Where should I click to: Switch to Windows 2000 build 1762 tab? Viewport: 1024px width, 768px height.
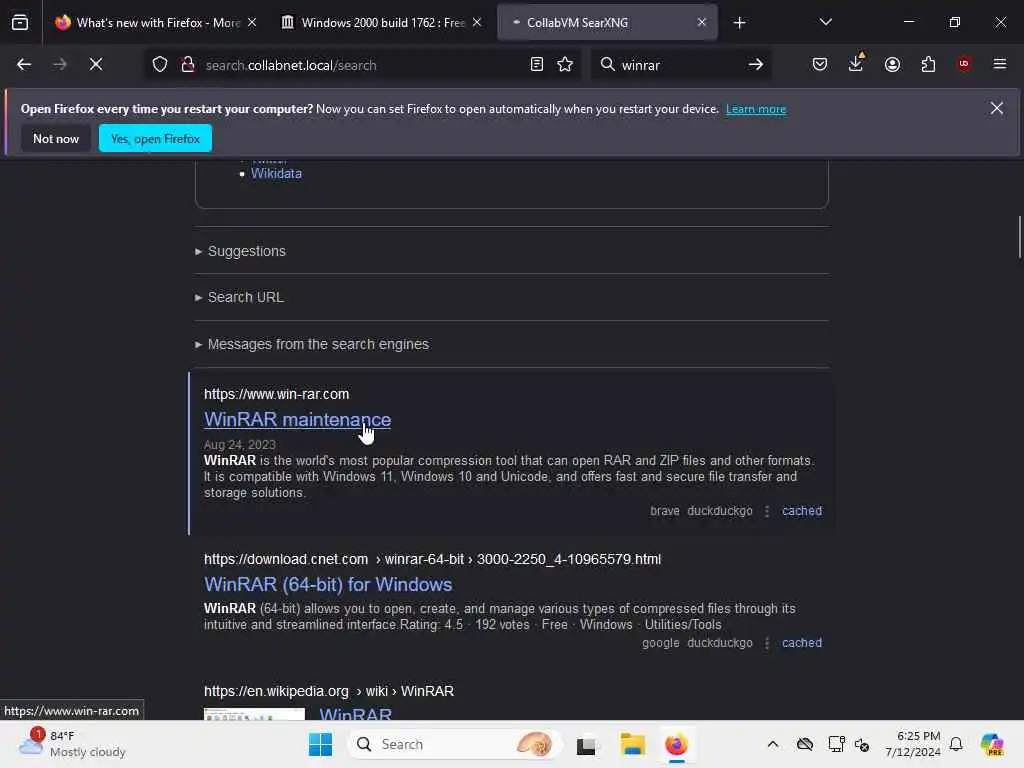382,22
